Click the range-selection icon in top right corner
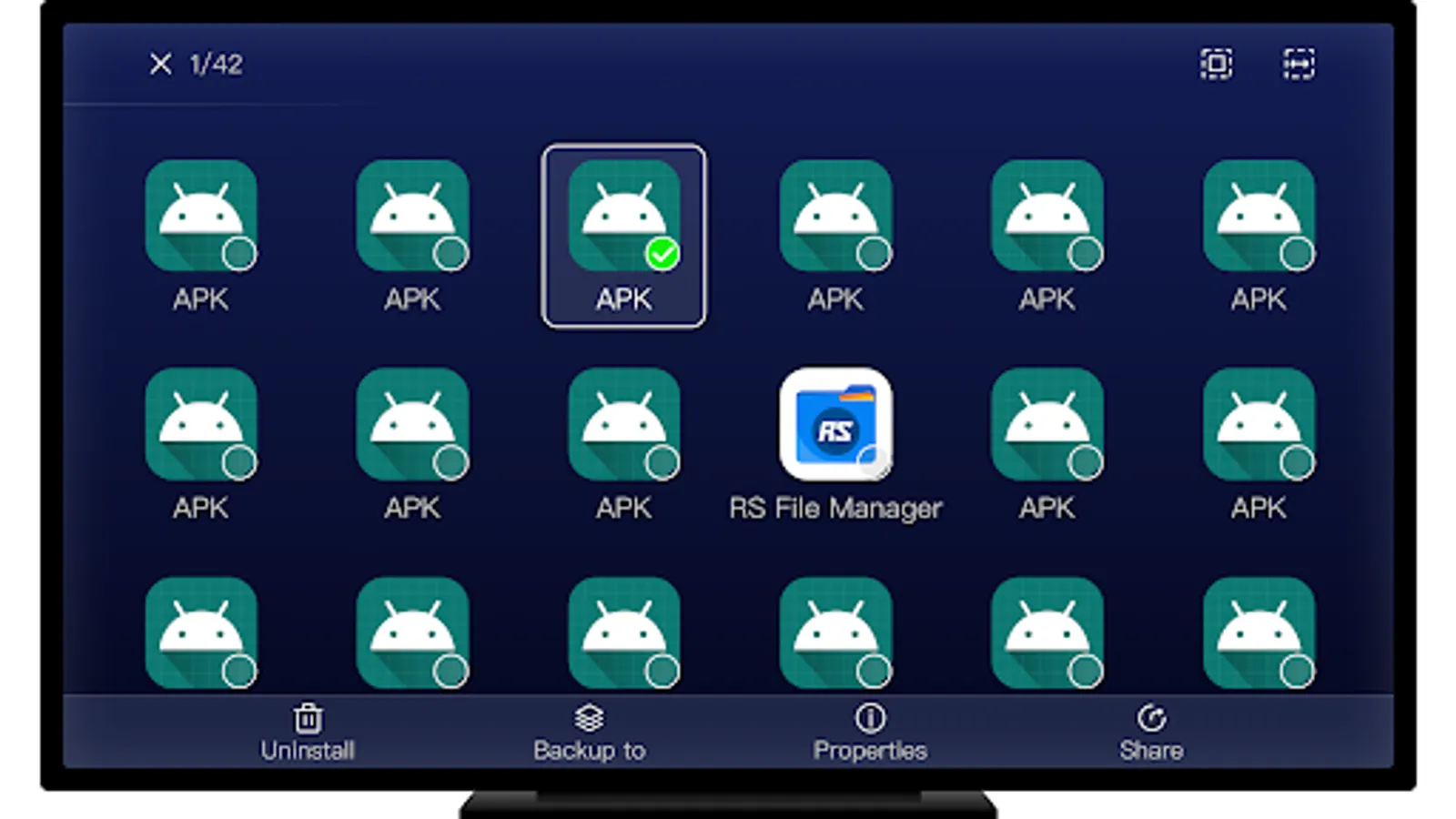This screenshot has width=1456, height=819. pos(1299,65)
